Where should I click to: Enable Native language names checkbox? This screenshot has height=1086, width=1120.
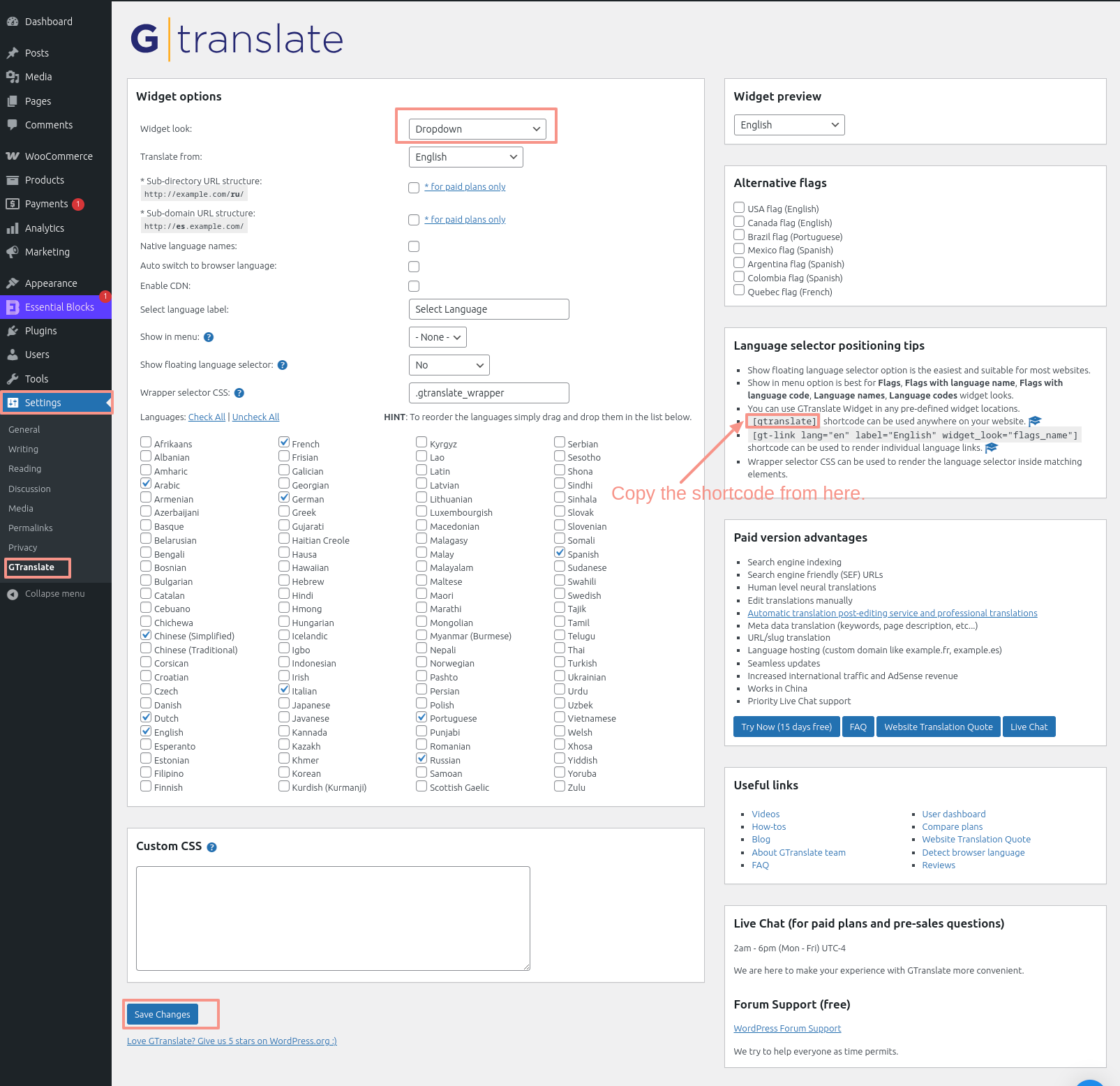414,246
